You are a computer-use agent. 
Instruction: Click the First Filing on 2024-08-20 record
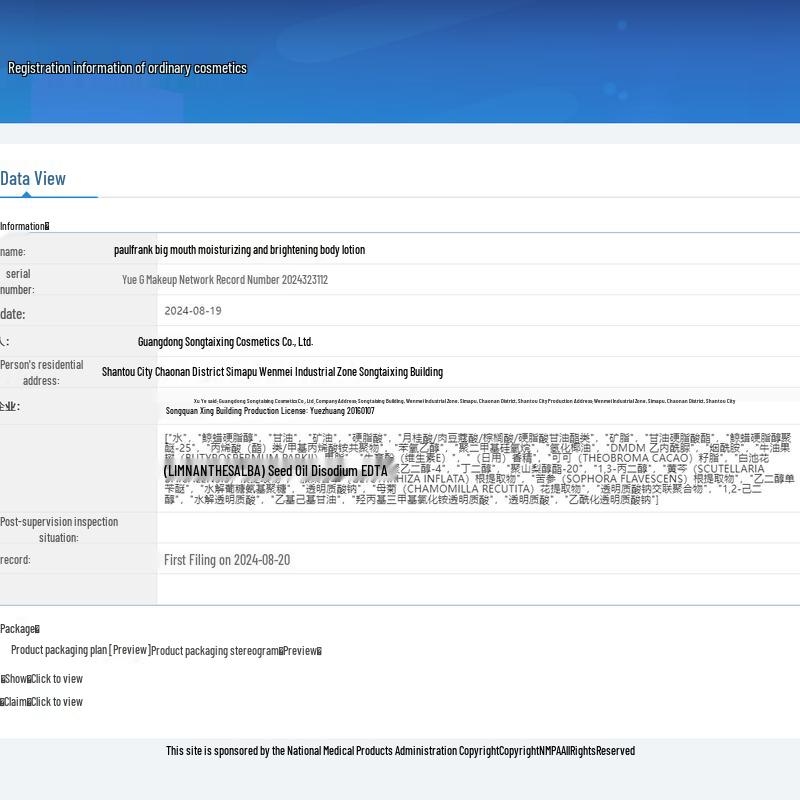coord(227,560)
